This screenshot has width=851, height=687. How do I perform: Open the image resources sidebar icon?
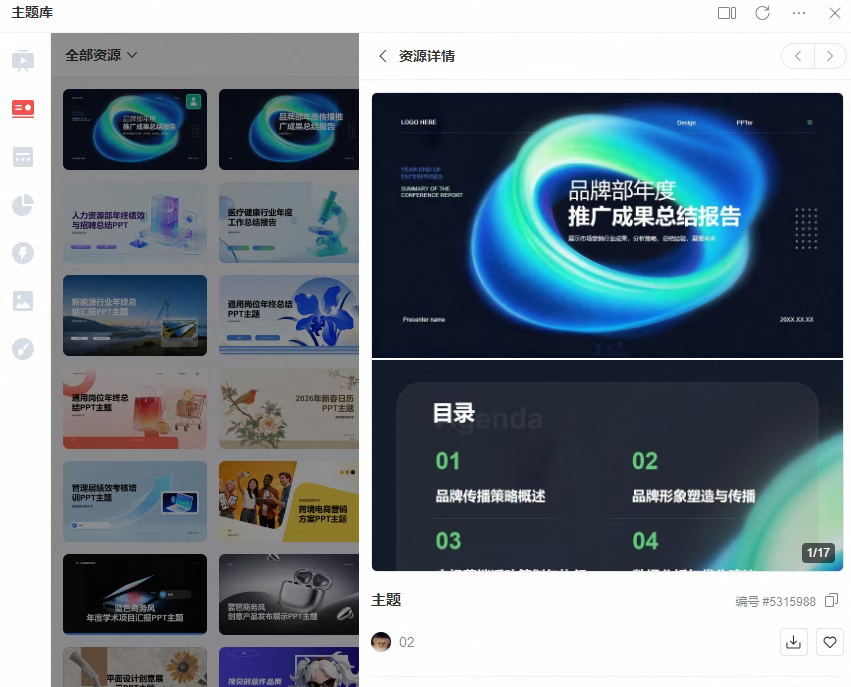(23, 301)
